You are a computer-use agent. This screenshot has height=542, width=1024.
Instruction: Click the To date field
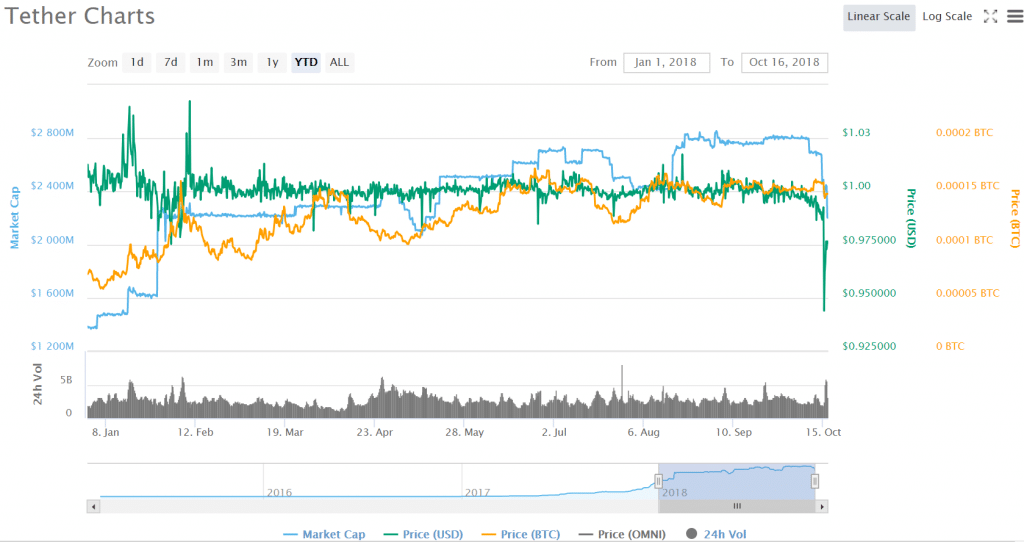coord(784,62)
